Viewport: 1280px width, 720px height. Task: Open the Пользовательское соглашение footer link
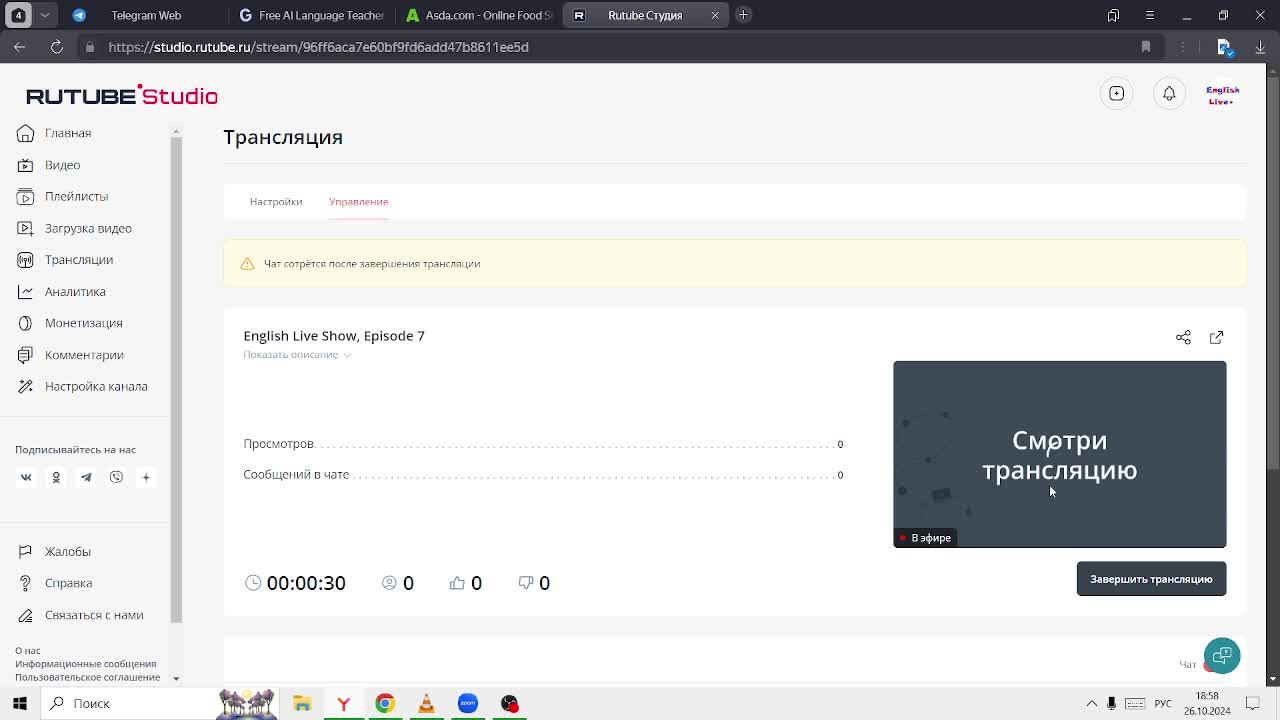point(87,677)
